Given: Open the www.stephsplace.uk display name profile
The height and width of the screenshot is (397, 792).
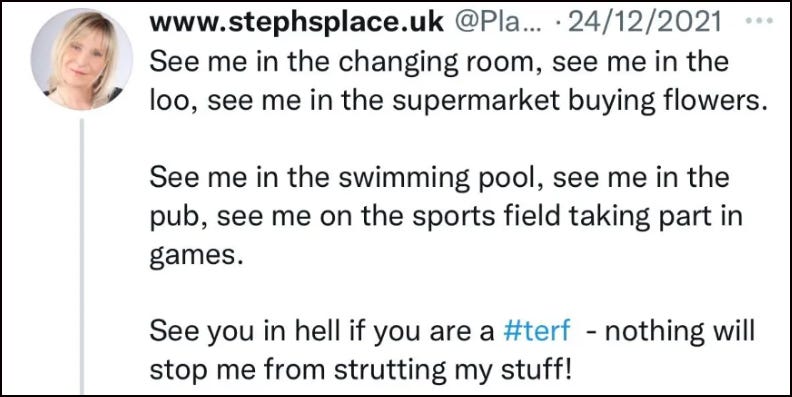Looking at the screenshot, I should (x=297, y=23).
